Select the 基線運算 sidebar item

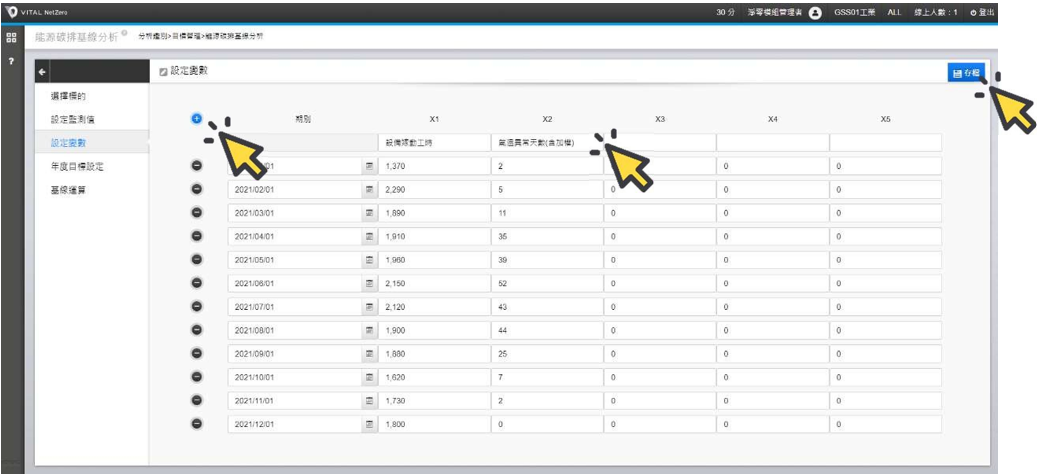coord(68,190)
